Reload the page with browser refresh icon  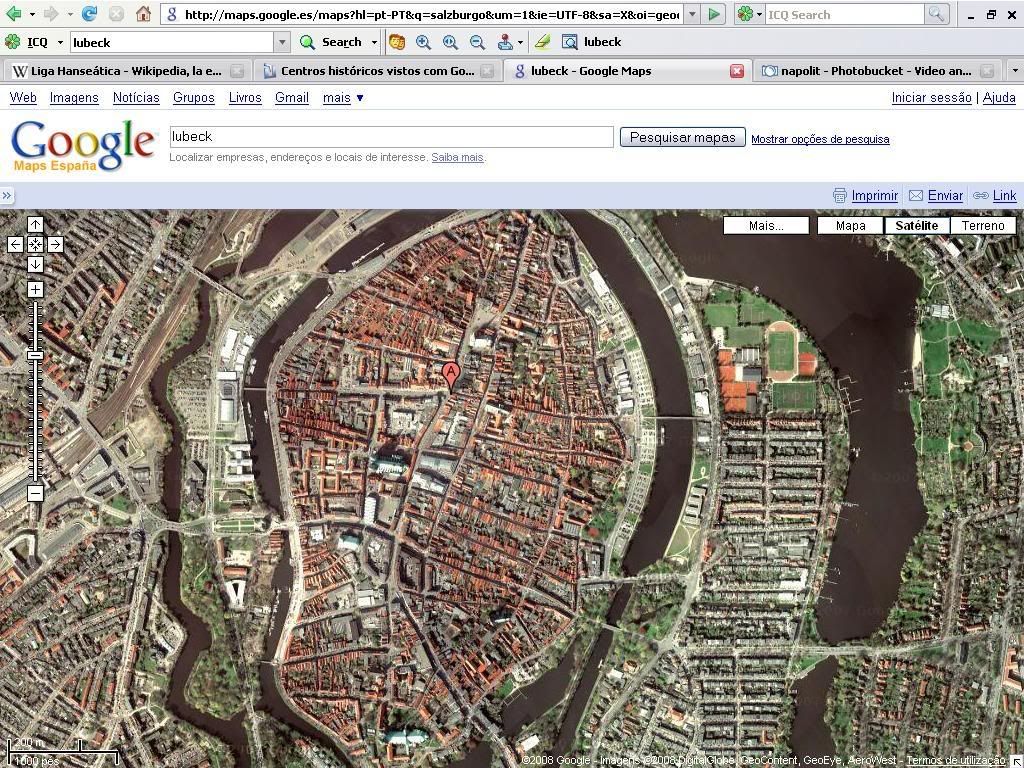tap(90, 14)
